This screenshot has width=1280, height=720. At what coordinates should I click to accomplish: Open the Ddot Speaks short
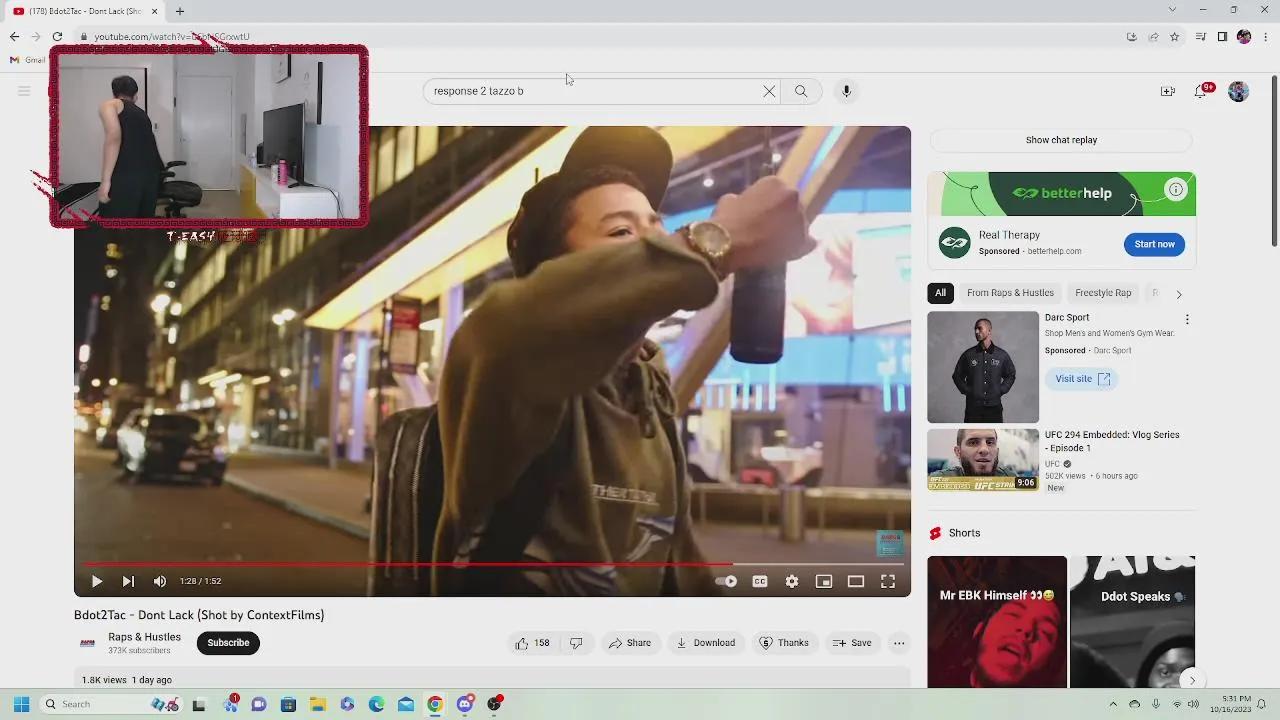click(1133, 622)
